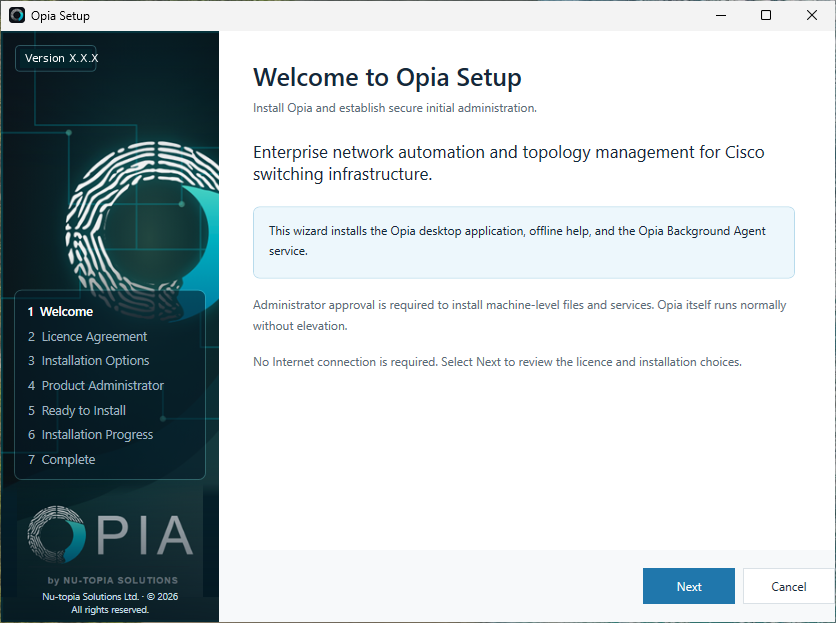Click the 'Enterprise network automation' description text
Screen dimensions: 836x623
pos(508,163)
